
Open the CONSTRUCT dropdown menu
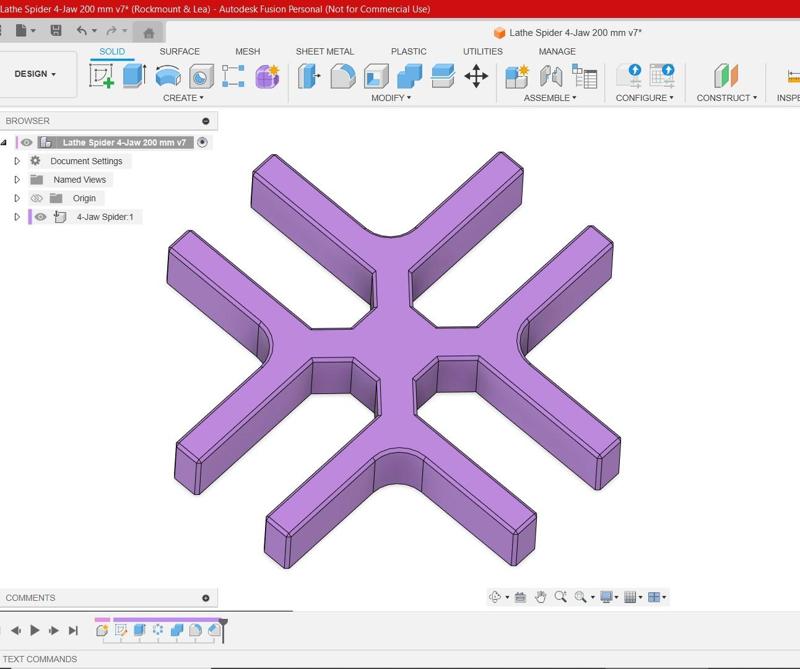coord(727,97)
